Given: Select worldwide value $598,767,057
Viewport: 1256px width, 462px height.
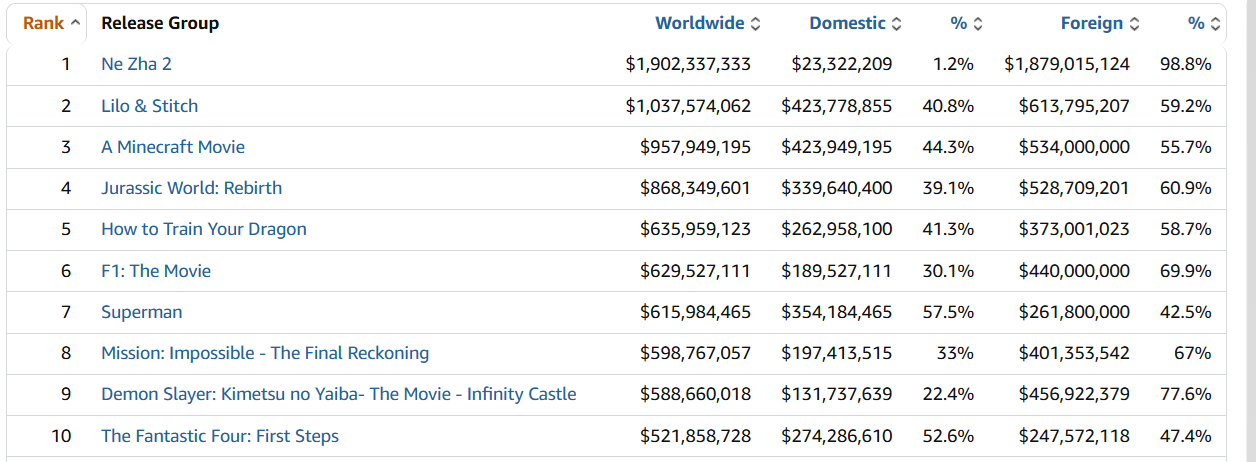Looking at the screenshot, I should pos(695,353).
